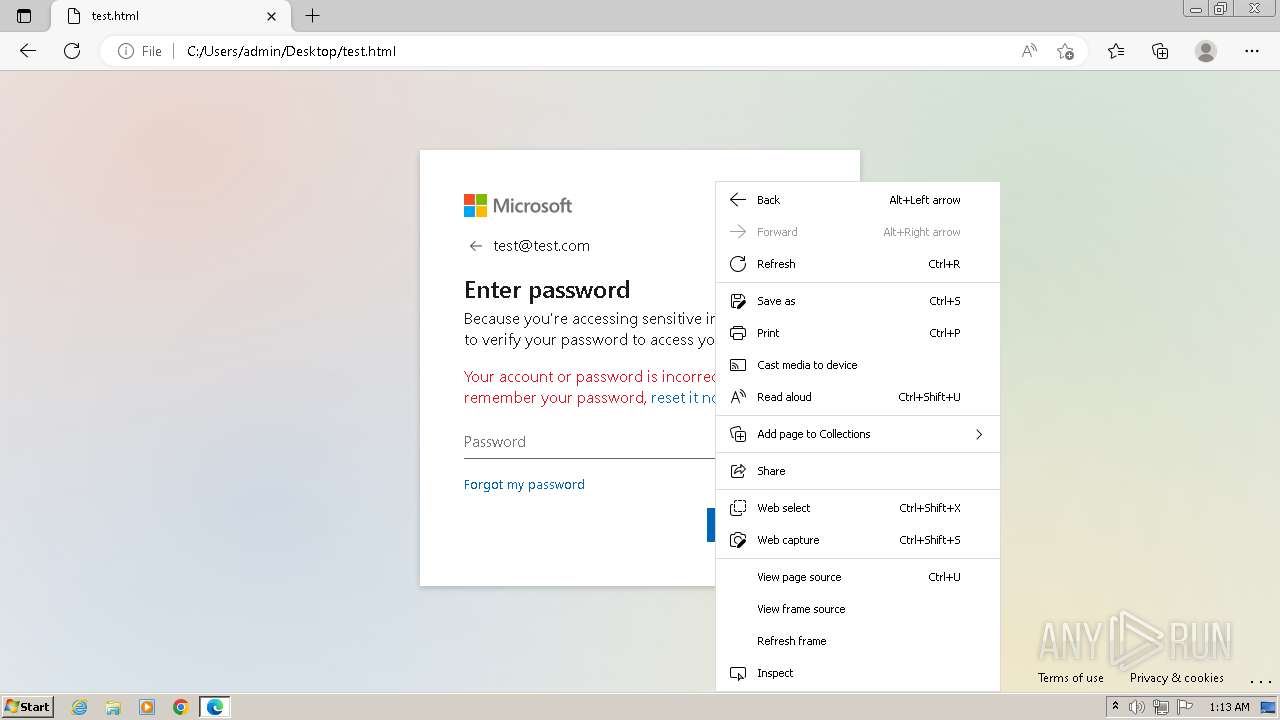
Task: Open Privacy & cookies link
Action: point(1176,678)
